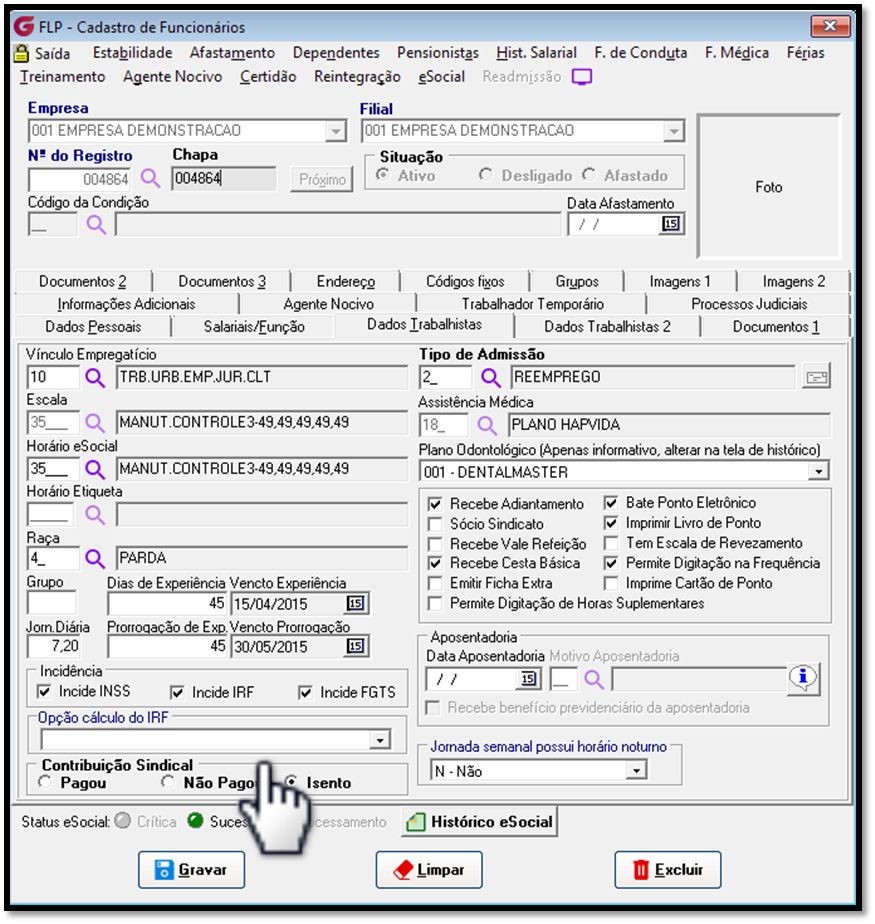875x924 pixels.
Task: Search Tipo de Admissão with magnifier
Action: coord(491,377)
